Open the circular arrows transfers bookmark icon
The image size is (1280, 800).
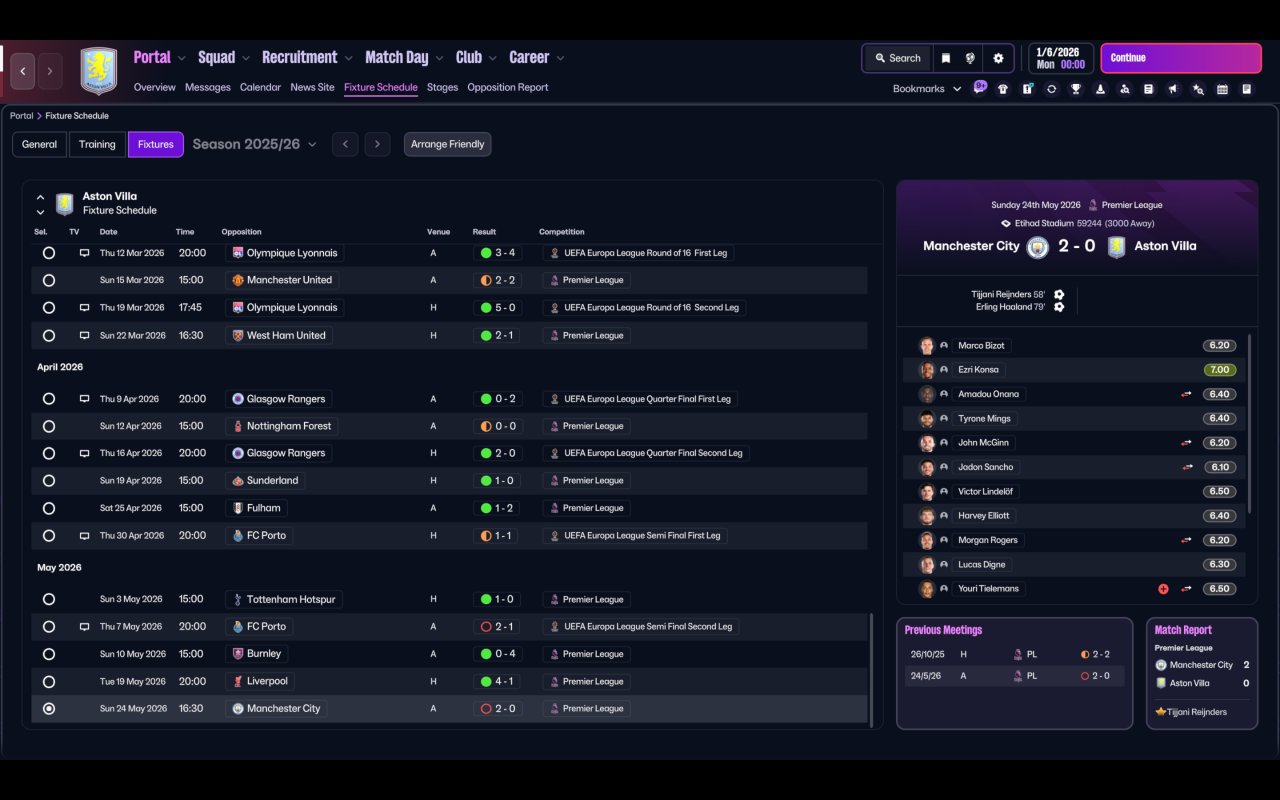pyautogui.click(x=1051, y=89)
